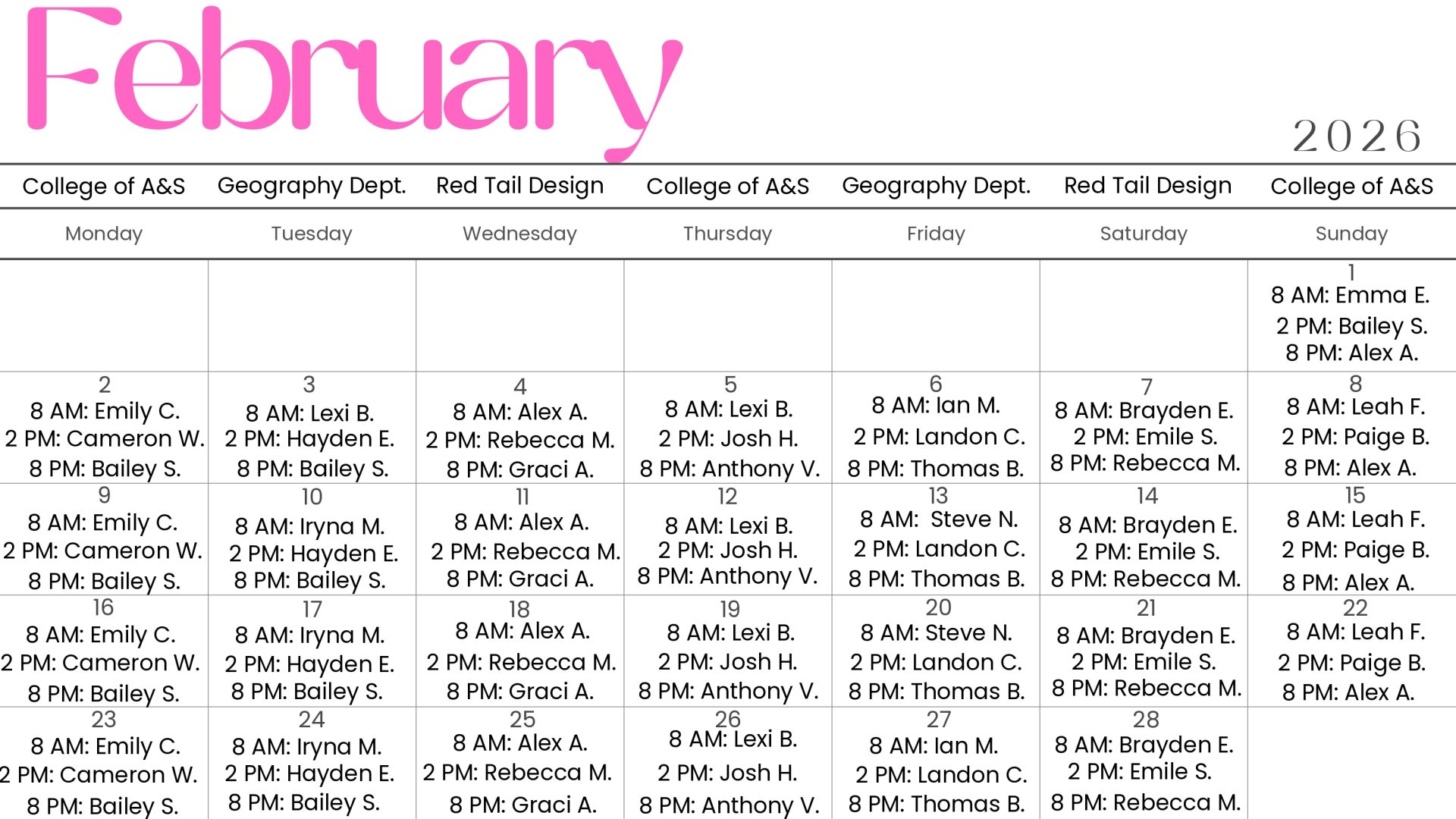Viewport: 1456px width, 819px height.
Task: Click Red Tail Design above Saturday
Action: pyautogui.click(x=1147, y=186)
